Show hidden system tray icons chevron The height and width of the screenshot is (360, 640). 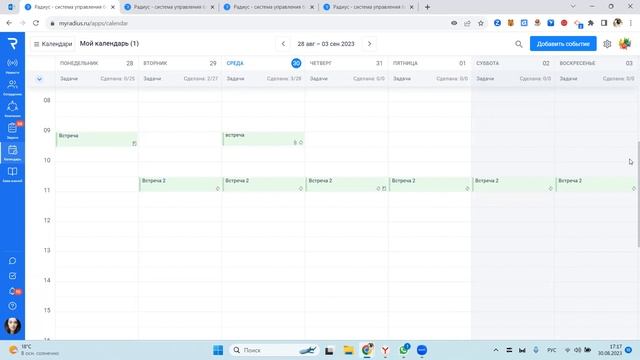(496, 350)
